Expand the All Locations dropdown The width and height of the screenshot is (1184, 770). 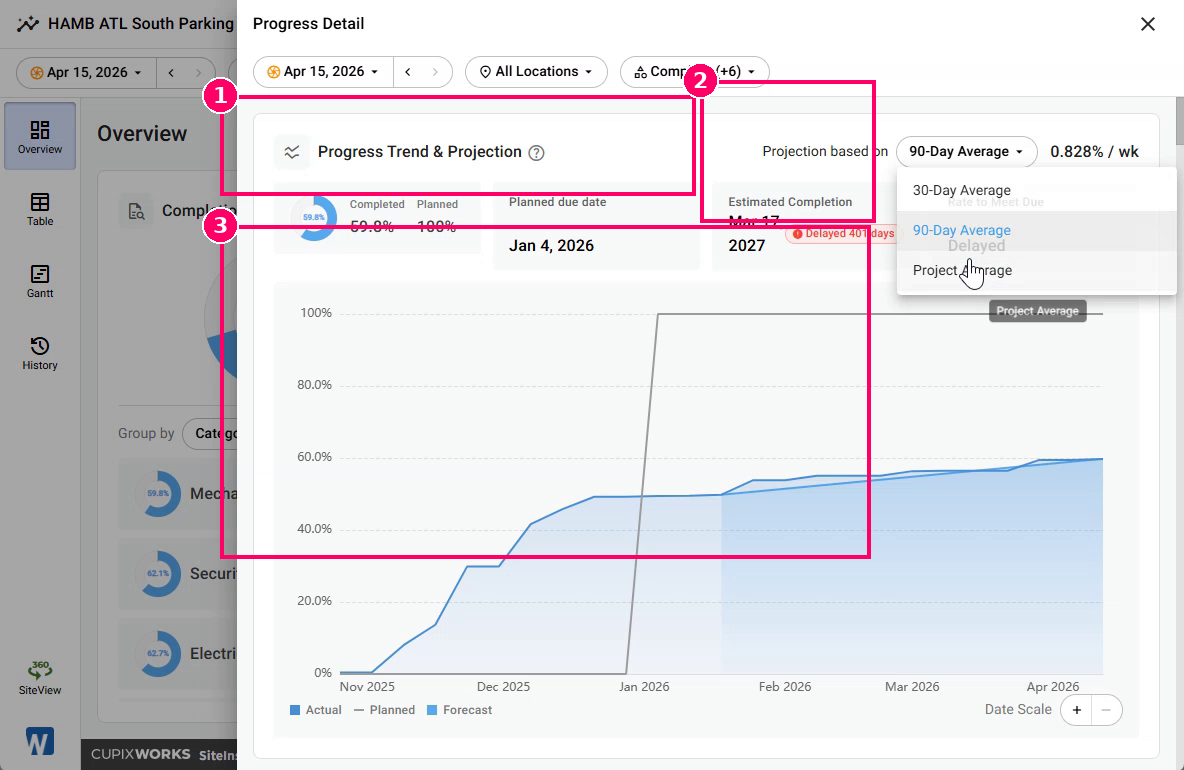pos(536,72)
